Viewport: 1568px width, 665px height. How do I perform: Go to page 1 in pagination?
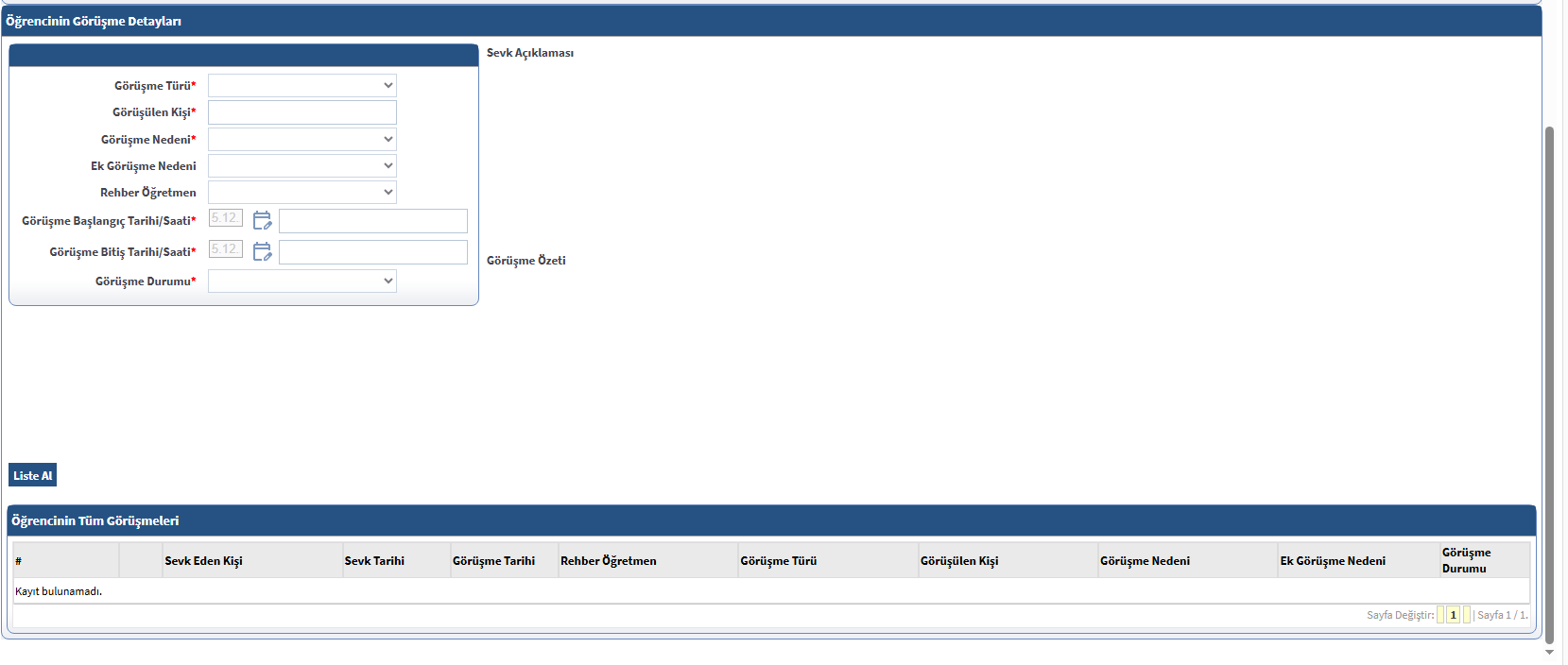1453,615
